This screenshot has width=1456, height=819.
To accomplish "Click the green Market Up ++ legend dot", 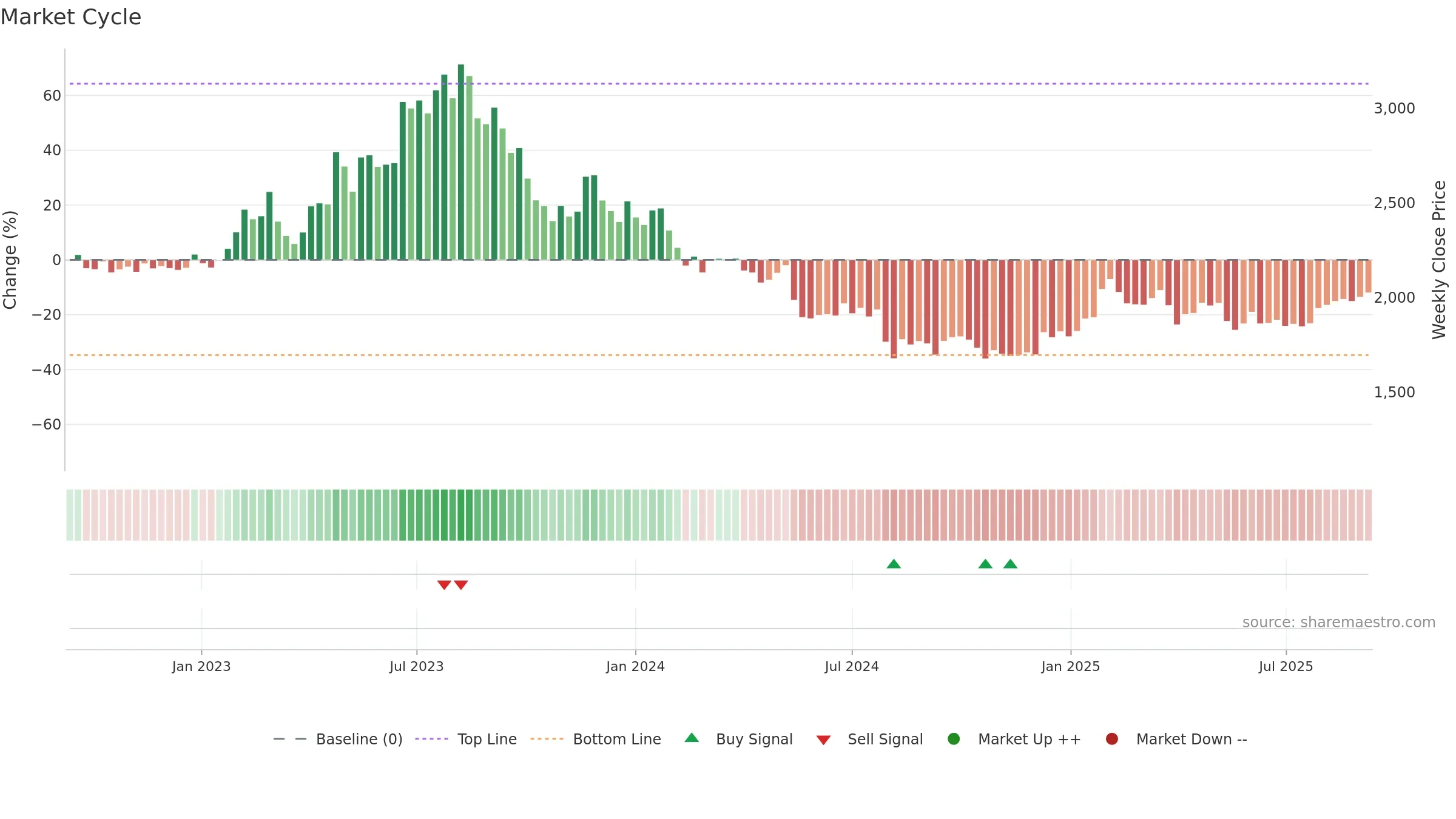I will click(954, 739).
